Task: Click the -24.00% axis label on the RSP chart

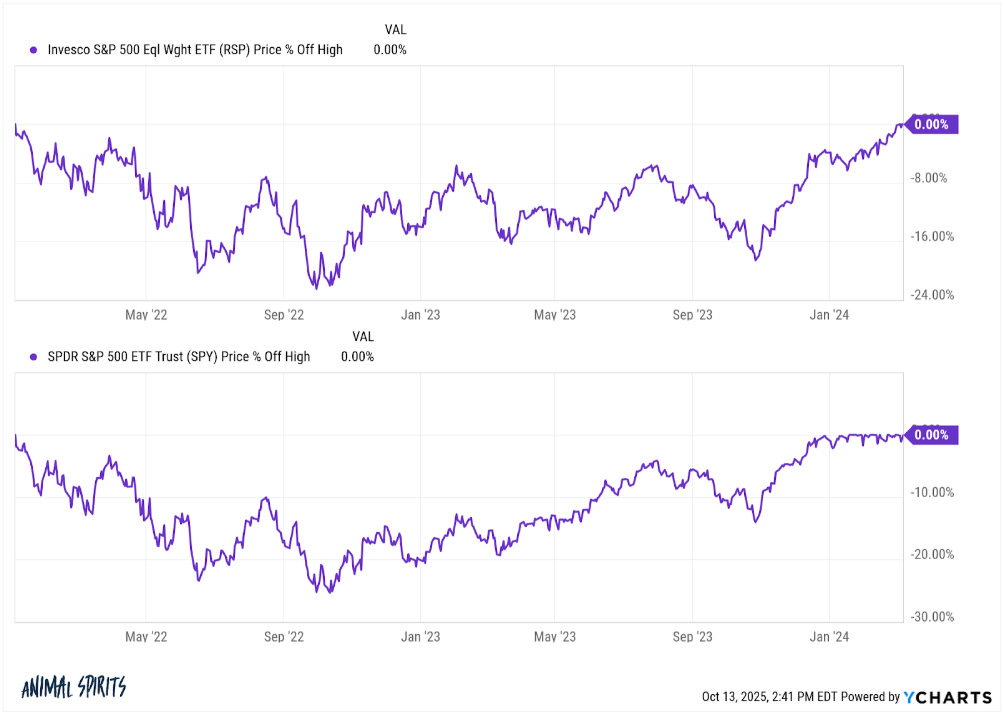Action: point(932,295)
